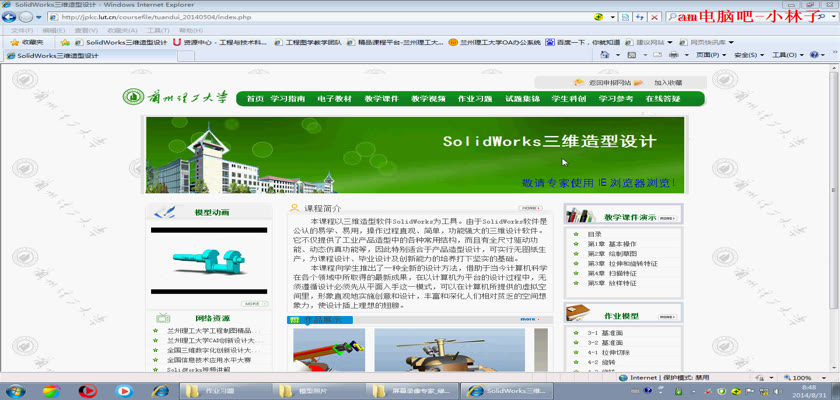
Task: Open the 电子教材 navigation item
Action: point(334,99)
